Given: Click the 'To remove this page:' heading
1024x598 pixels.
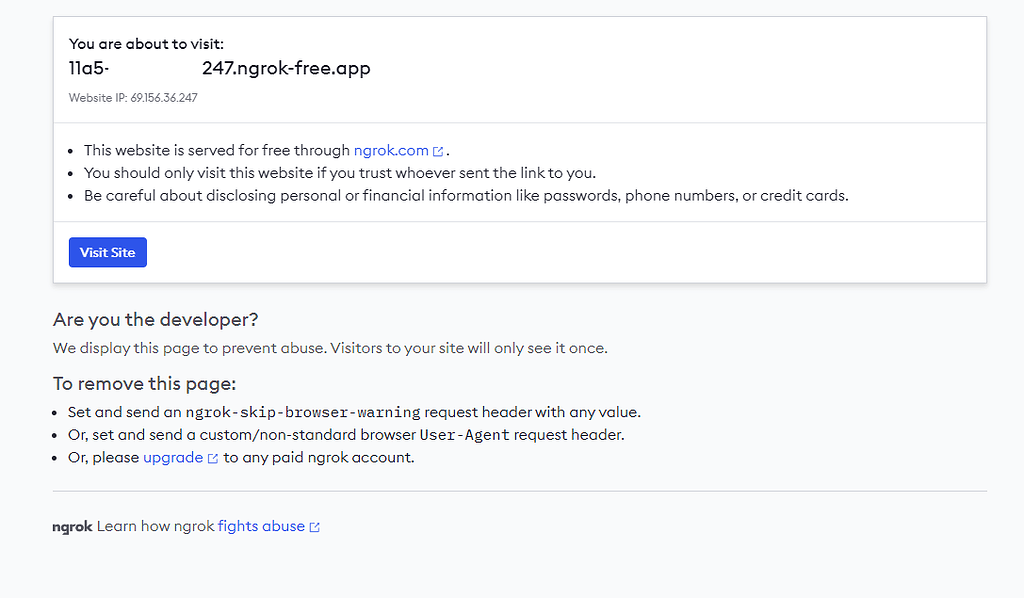Looking at the screenshot, I should 144,384.
